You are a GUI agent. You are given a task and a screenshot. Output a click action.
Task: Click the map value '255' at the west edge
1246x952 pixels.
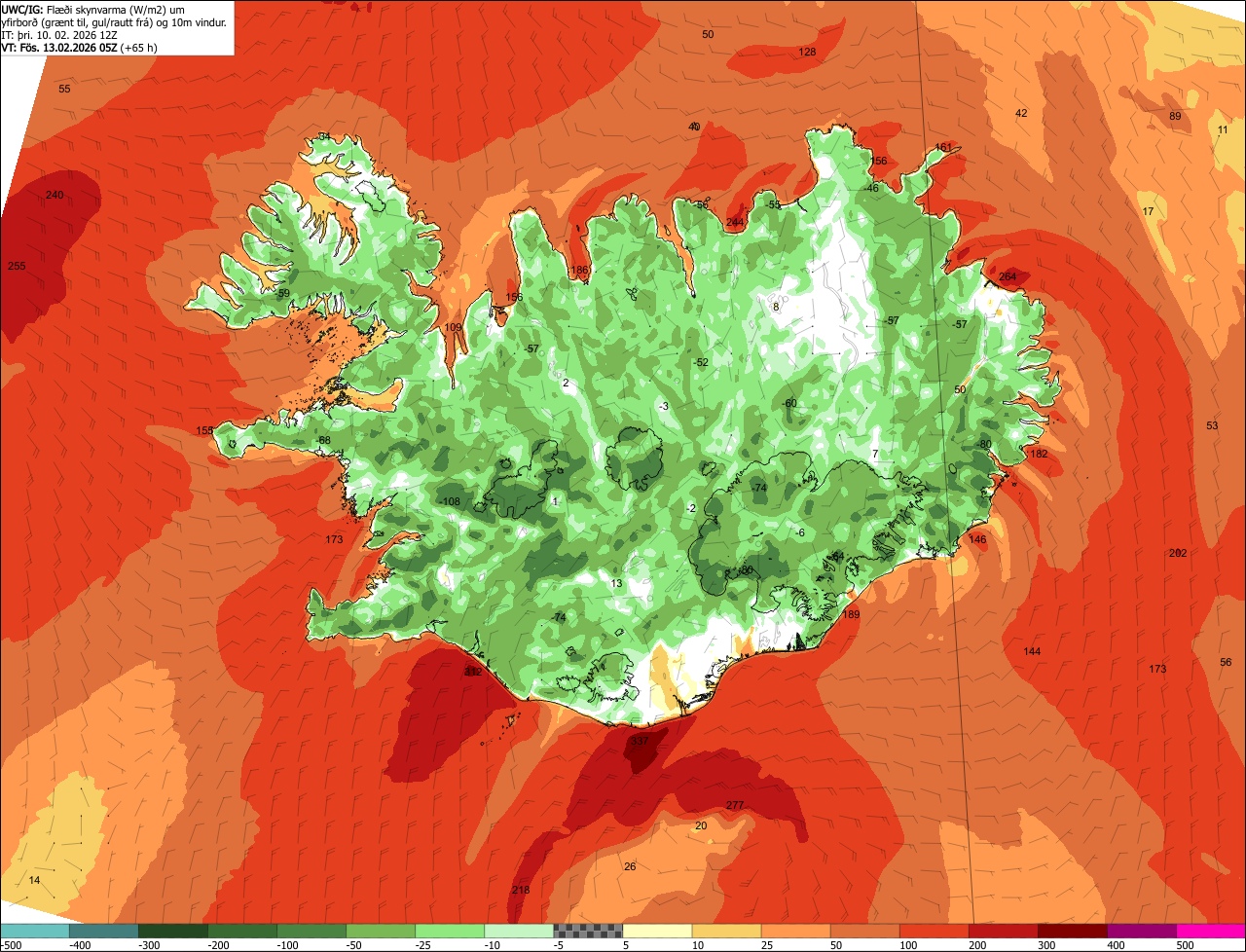point(17,266)
